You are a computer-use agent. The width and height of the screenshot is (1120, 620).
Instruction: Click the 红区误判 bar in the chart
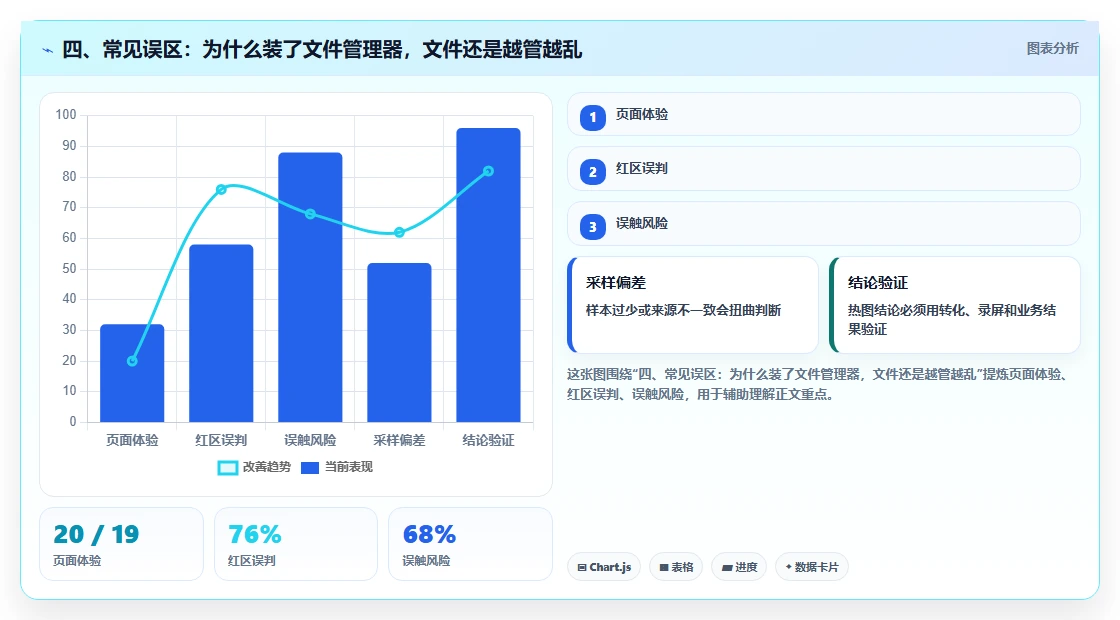coord(221,333)
